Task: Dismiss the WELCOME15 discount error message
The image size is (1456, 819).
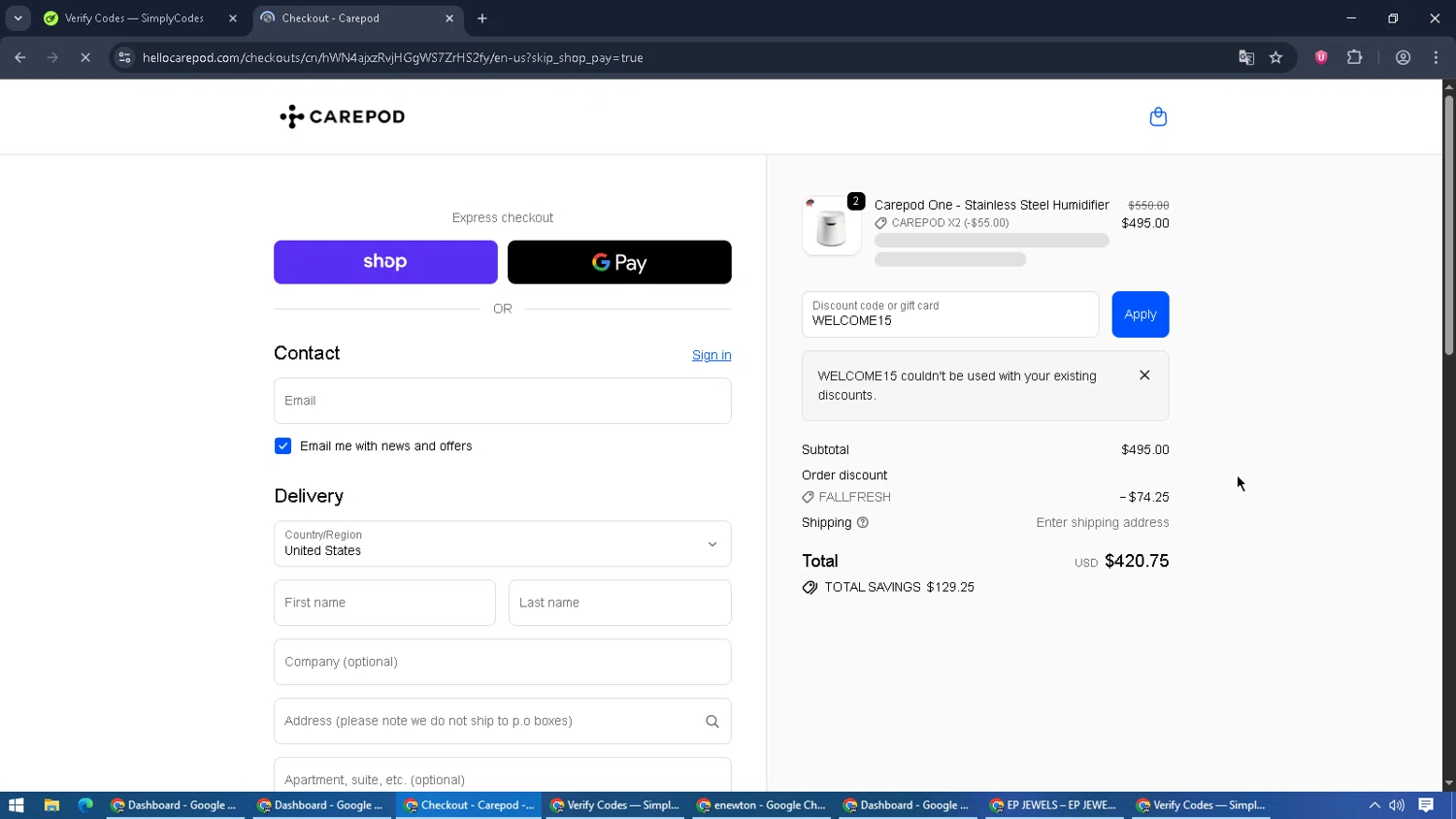Action: [1144, 376]
